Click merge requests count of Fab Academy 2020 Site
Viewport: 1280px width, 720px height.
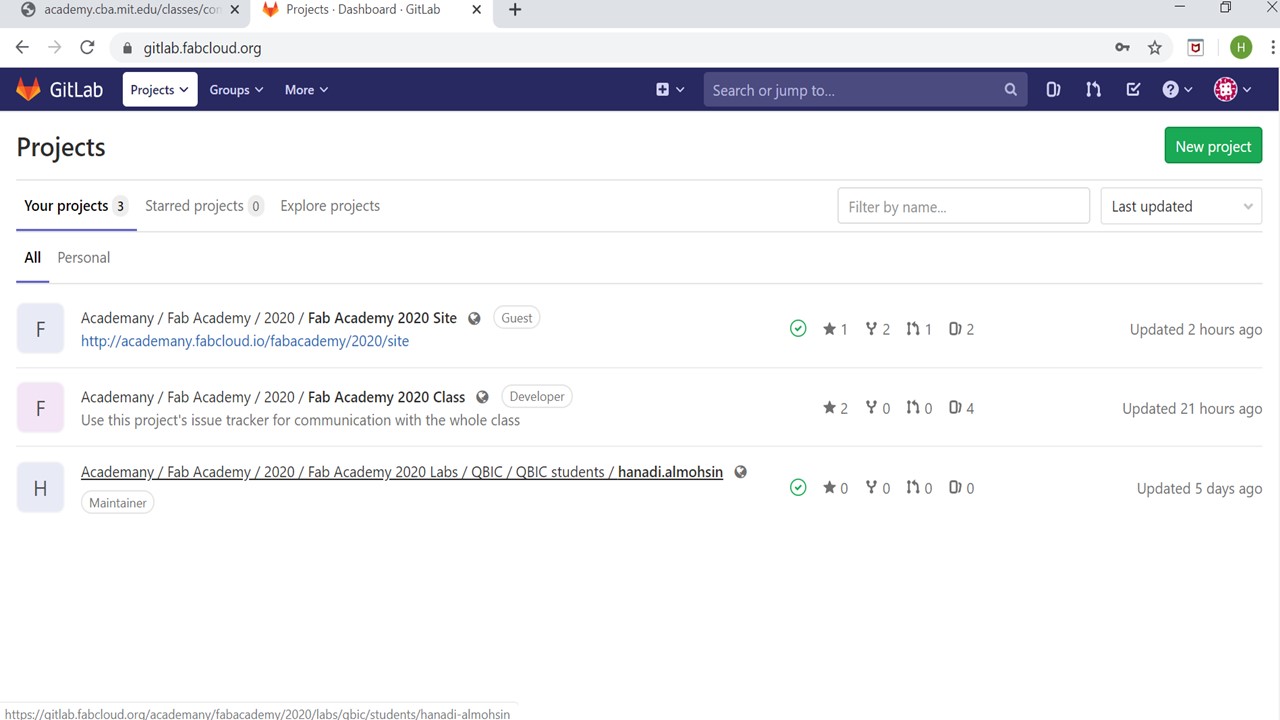click(x=919, y=329)
